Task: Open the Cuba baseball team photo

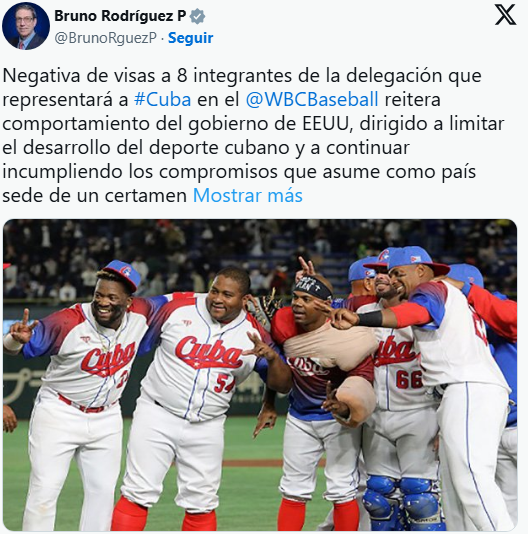Action: (x=260, y=375)
